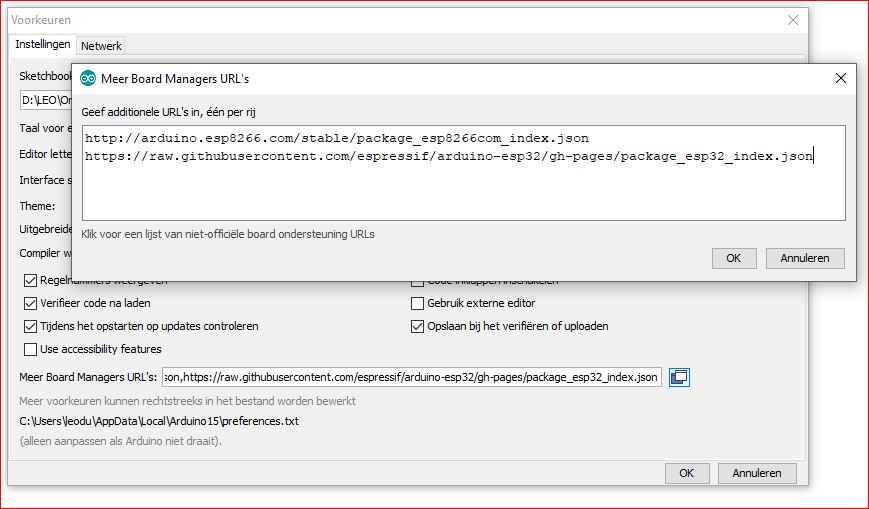Open the niet-officiële board ondersteuning URLs link

tap(228, 234)
